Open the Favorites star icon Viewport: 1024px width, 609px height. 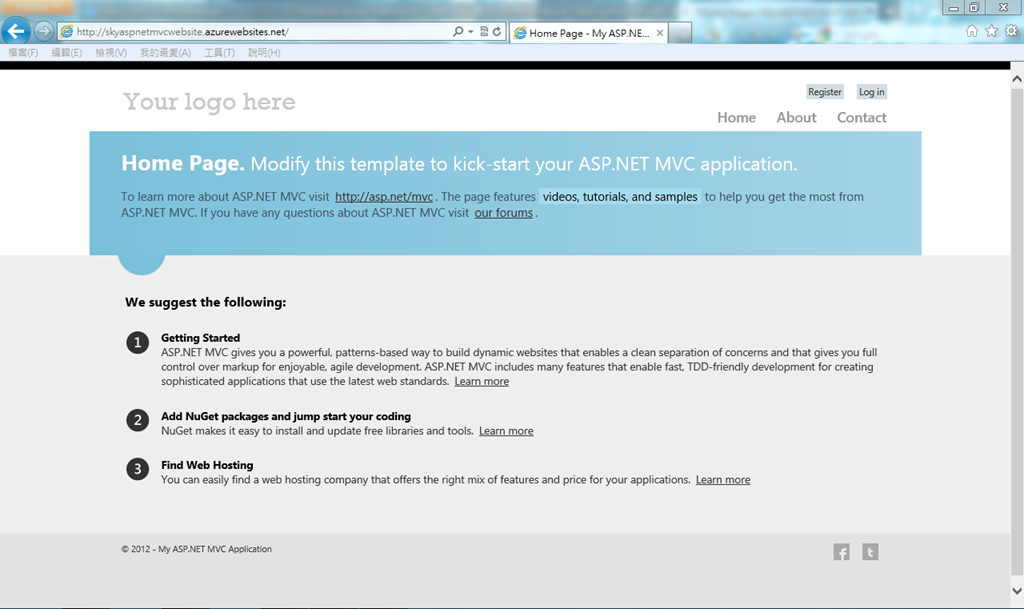point(991,31)
